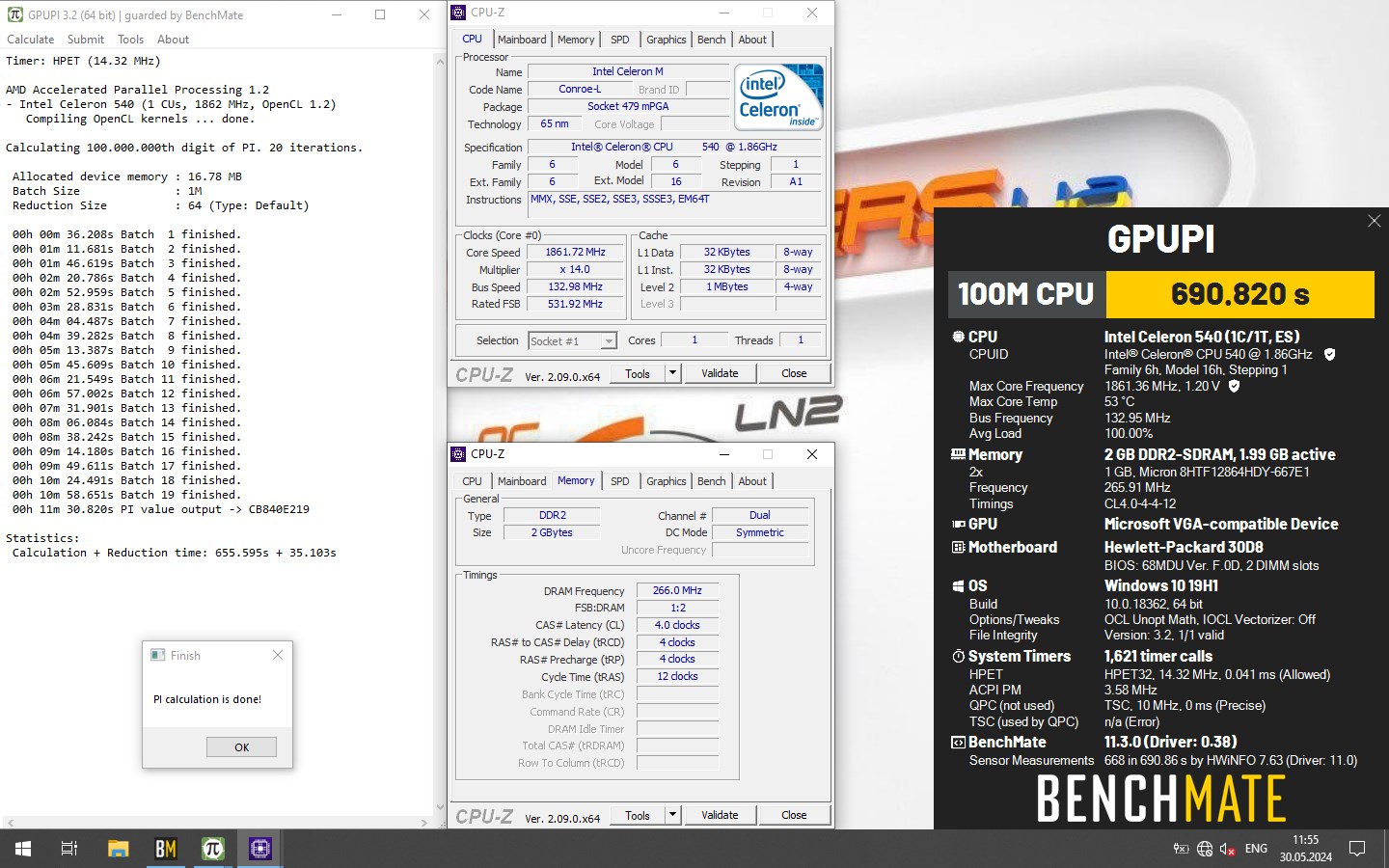The height and width of the screenshot is (868, 1389).
Task: Click the shield icon after 1.20 V
Action: coord(1234,386)
